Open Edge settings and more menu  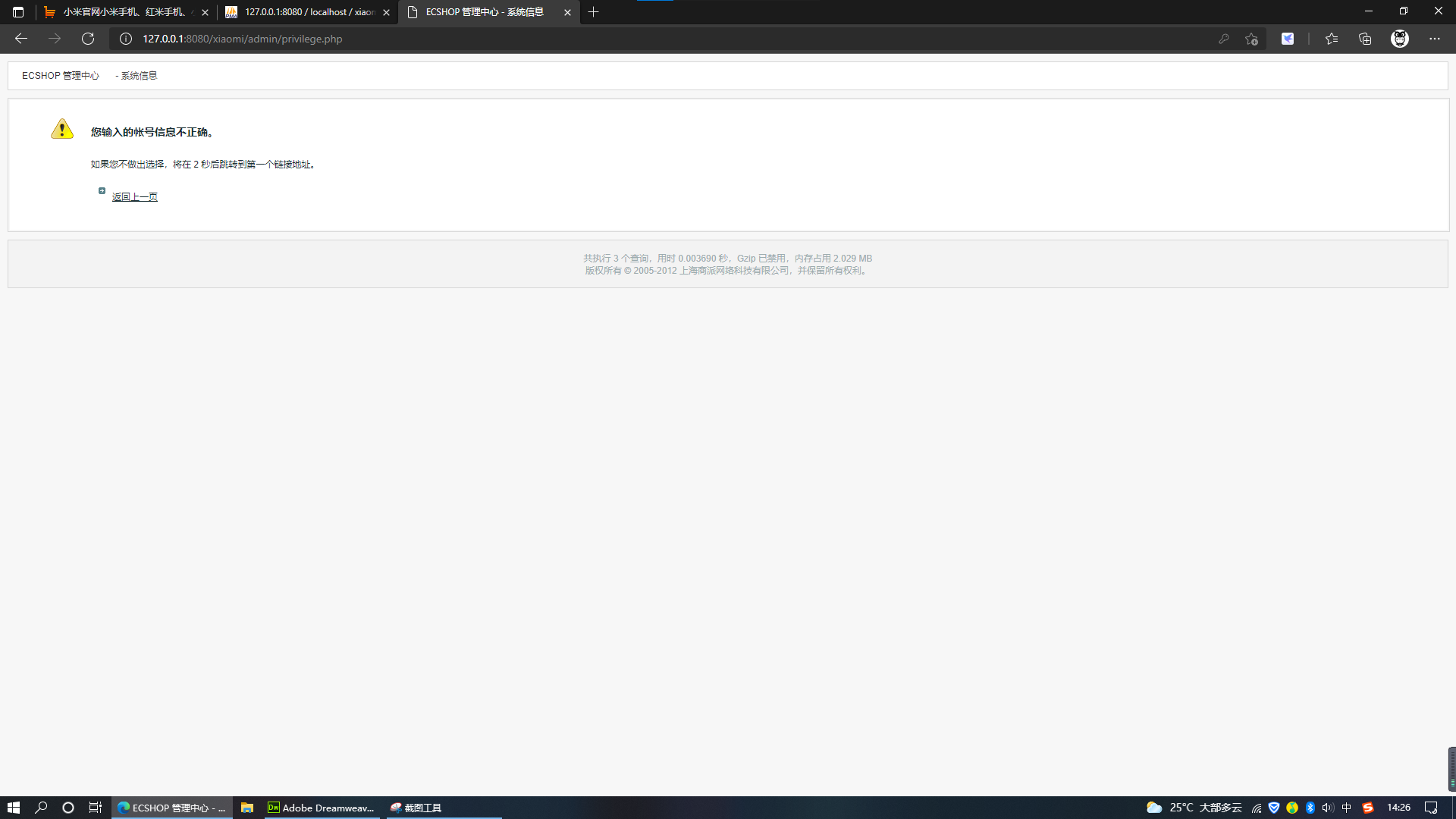tap(1434, 39)
